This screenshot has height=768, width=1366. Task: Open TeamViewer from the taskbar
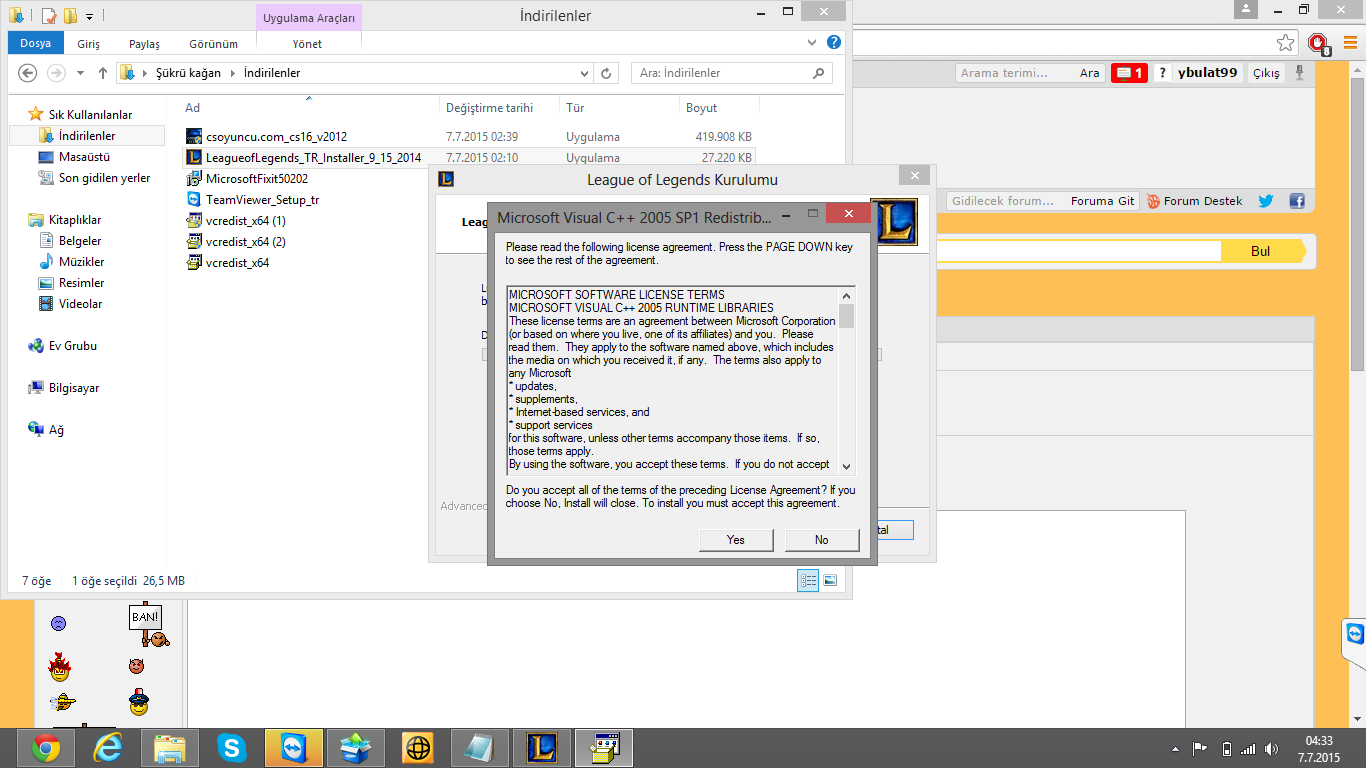point(294,748)
